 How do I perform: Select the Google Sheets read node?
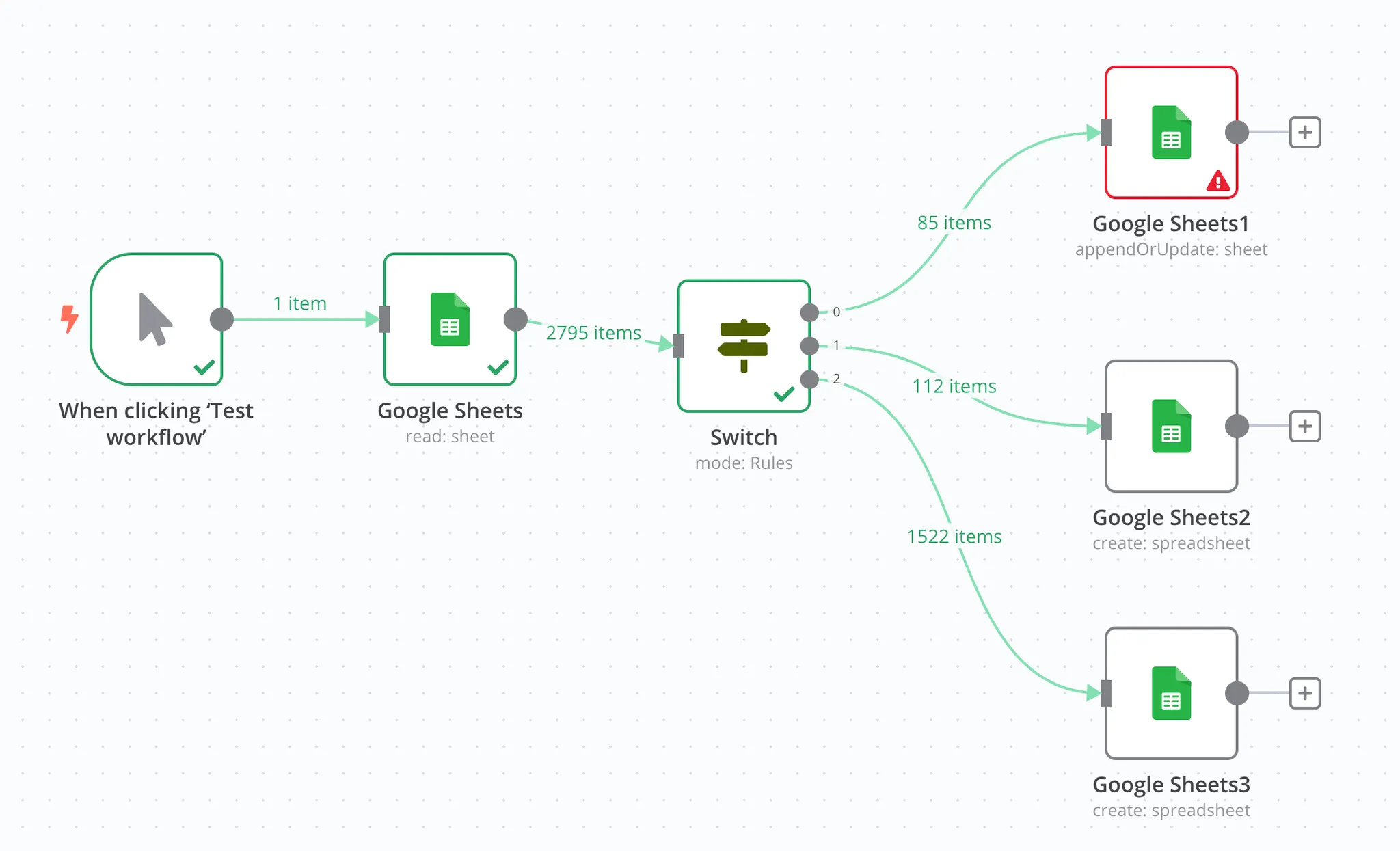coord(450,319)
